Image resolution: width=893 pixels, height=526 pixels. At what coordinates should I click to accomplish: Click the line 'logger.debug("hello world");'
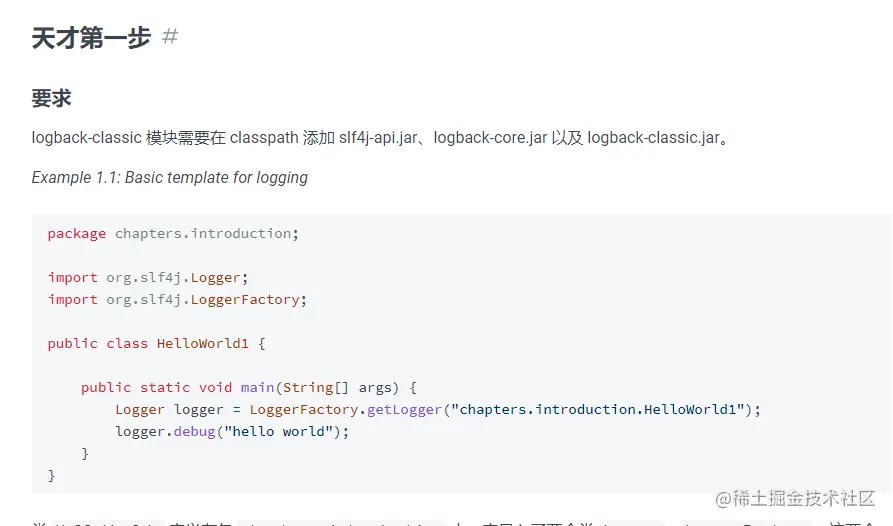pos(232,432)
